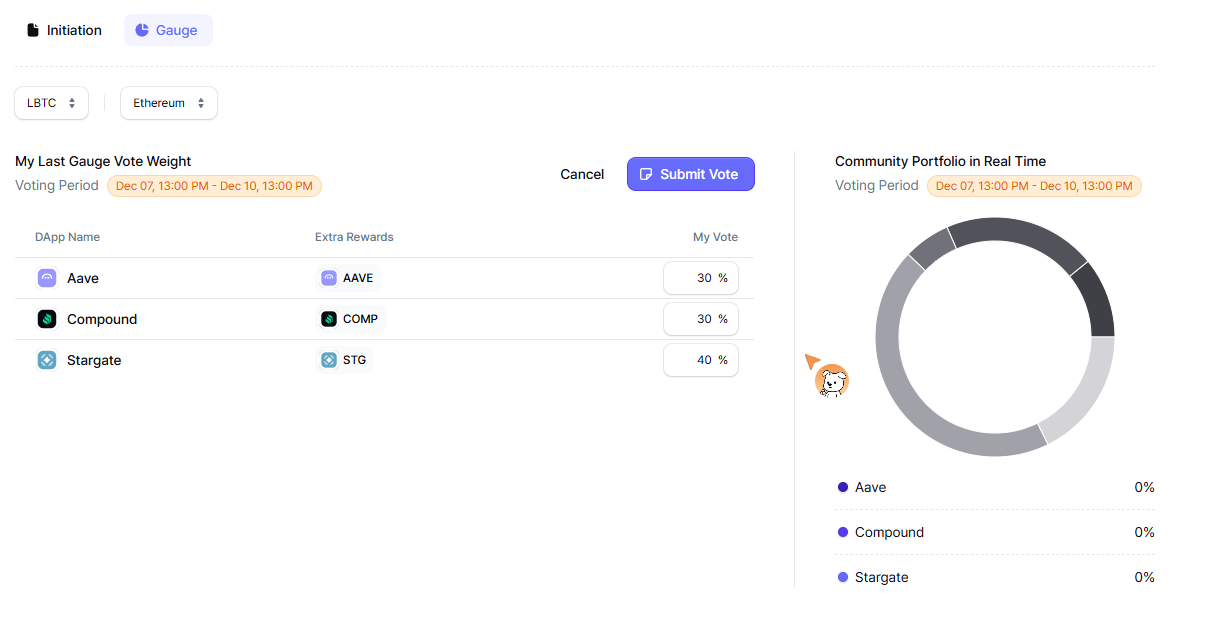The image size is (1209, 634).
Task: Click the orange bear mascot avatar
Action: (831, 381)
